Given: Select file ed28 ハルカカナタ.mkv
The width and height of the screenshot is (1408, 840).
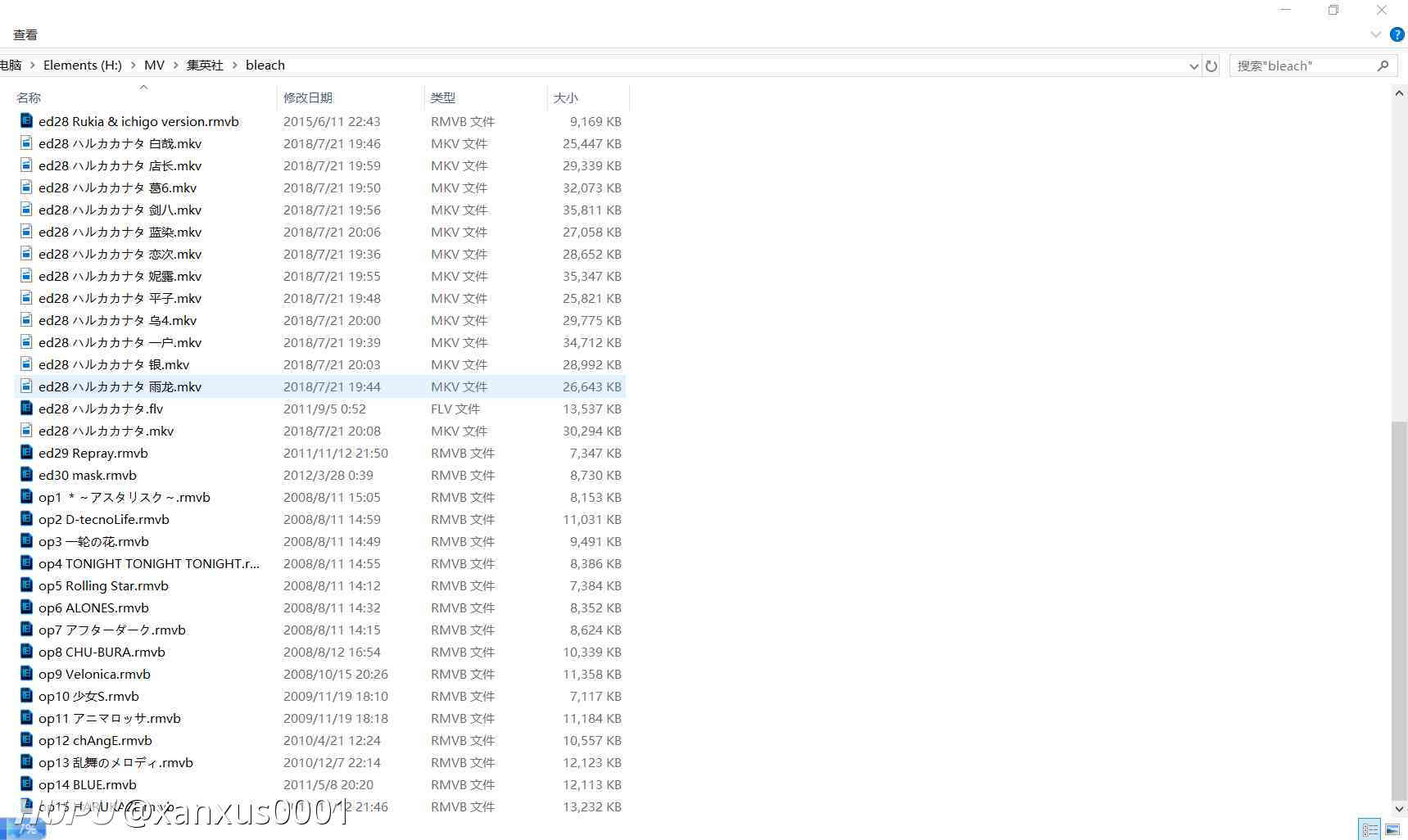Looking at the screenshot, I should coord(106,431).
